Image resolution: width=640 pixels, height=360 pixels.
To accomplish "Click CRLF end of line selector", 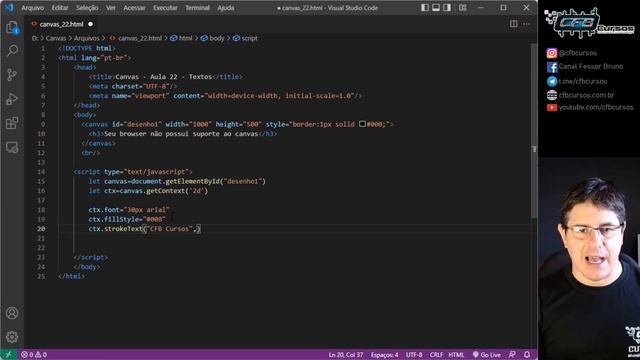I will 436,355.
